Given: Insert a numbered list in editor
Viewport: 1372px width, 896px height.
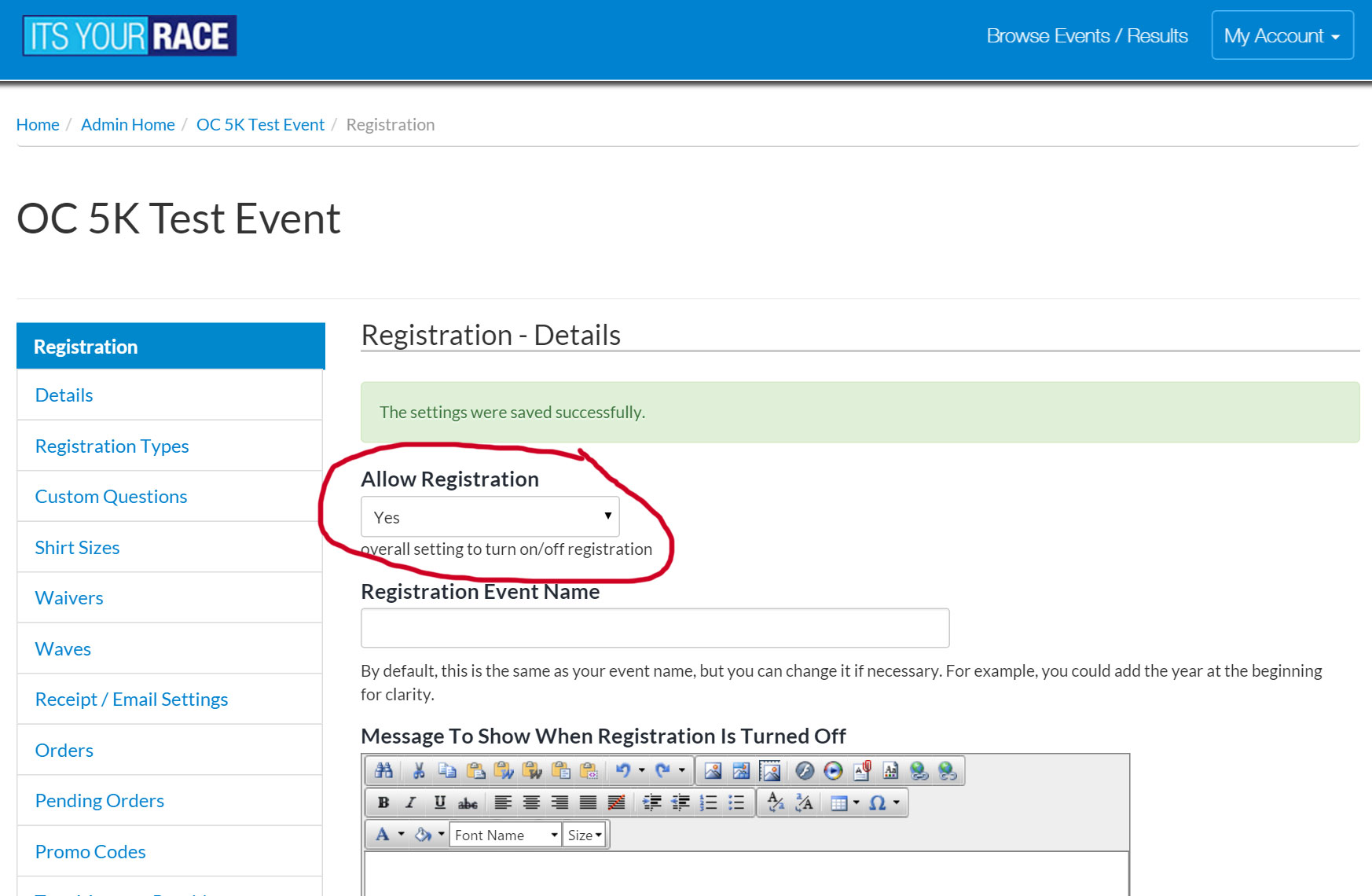Looking at the screenshot, I should [708, 802].
